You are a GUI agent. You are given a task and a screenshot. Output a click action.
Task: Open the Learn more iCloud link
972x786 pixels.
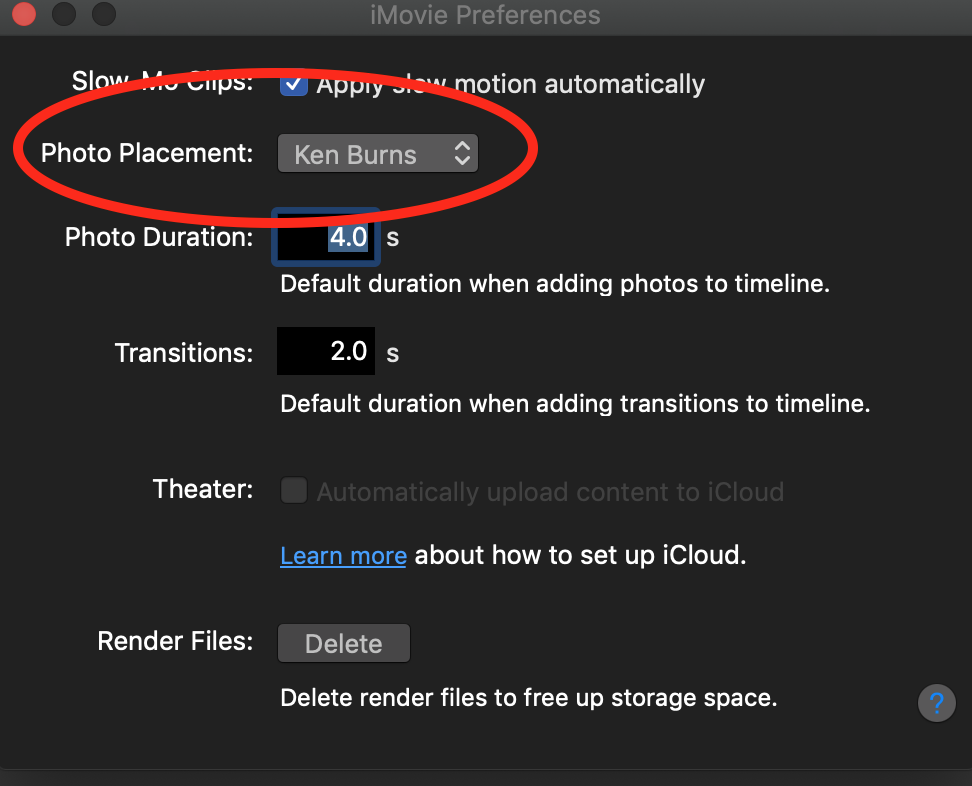[x=343, y=555]
